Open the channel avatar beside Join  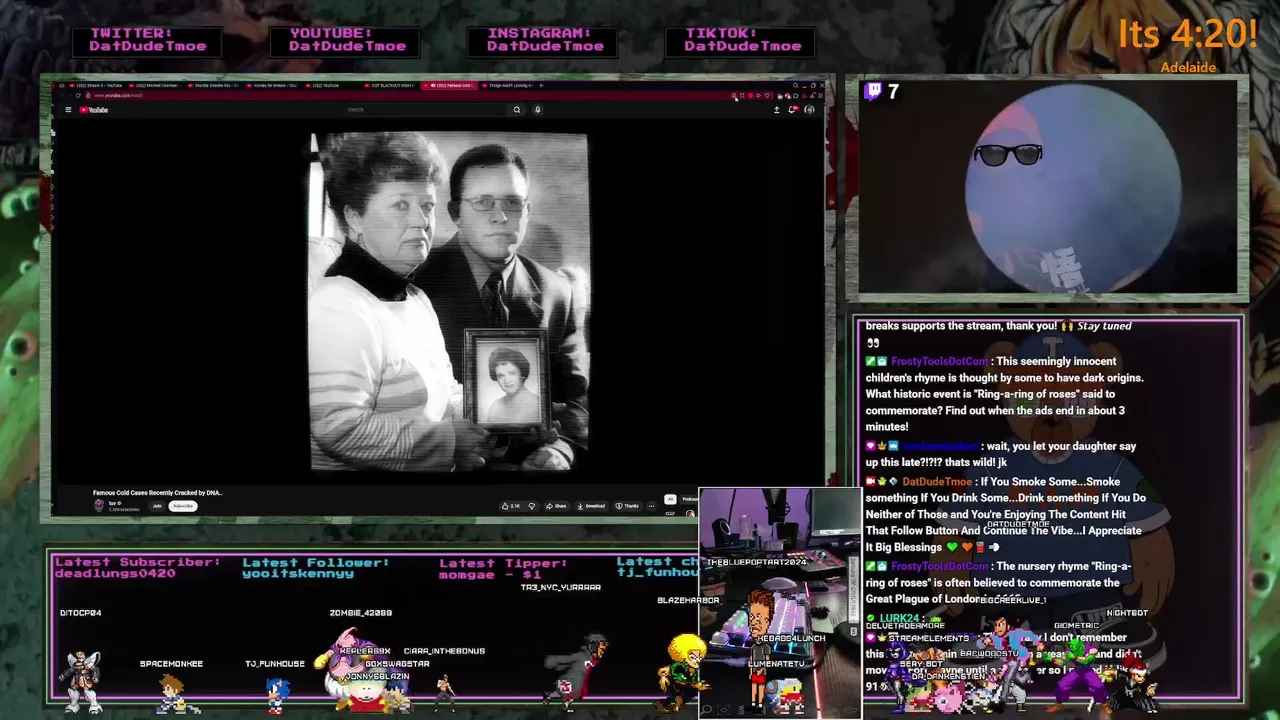tap(98, 505)
